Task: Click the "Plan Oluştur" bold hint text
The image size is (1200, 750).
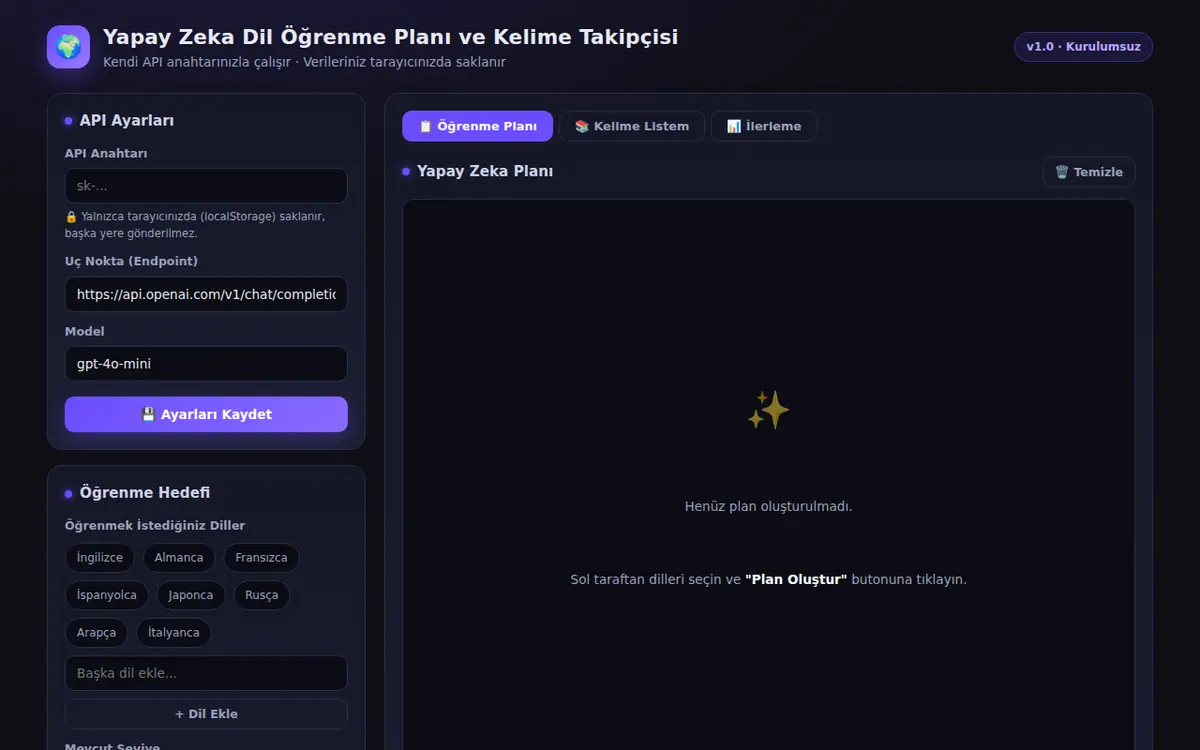Action: [796, 579]
